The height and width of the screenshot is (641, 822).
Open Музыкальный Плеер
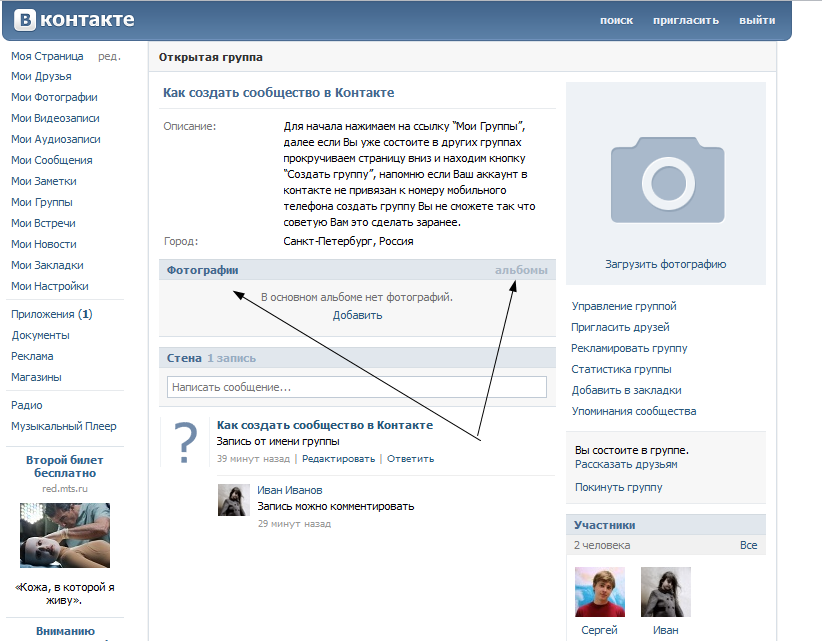64,426
